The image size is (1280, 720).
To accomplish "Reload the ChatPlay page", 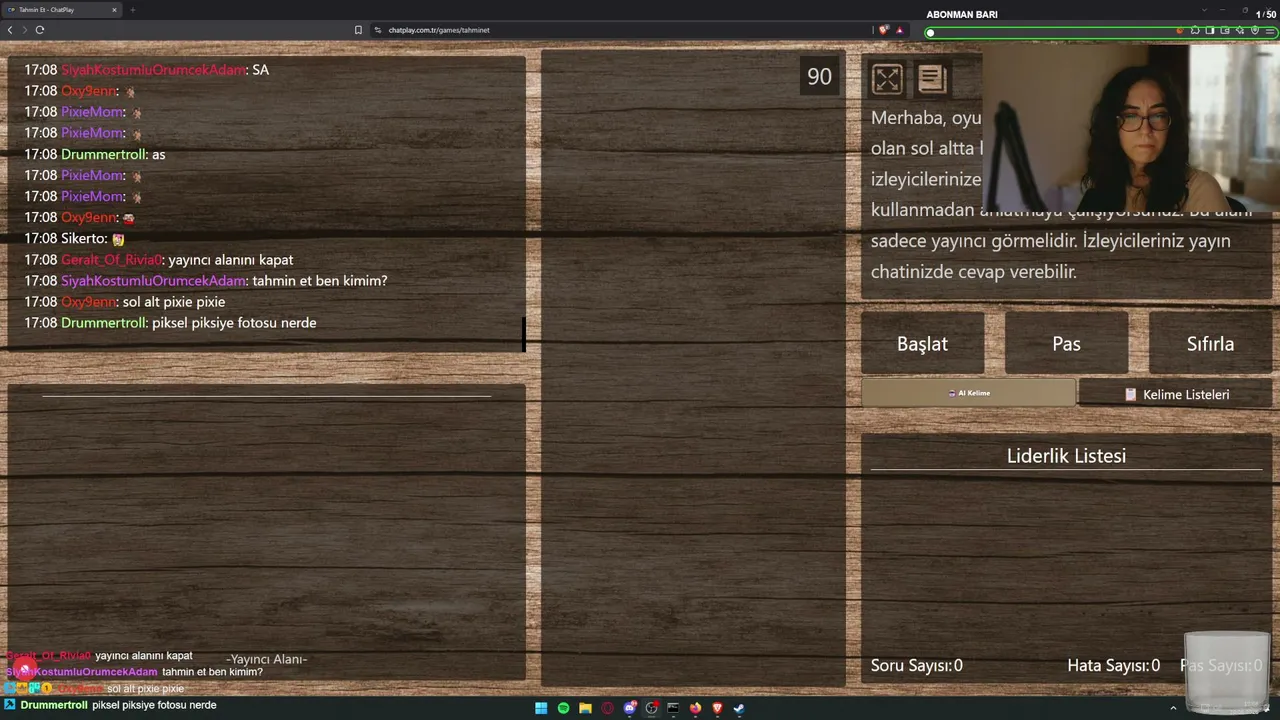I will [40, 30].
